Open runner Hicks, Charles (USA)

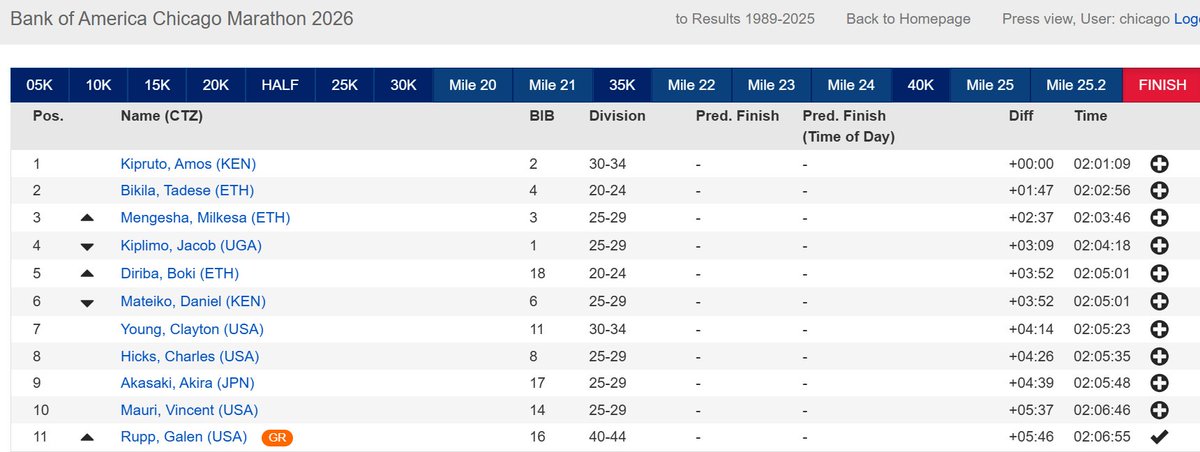pyautogui.click(x=190, y=356)
